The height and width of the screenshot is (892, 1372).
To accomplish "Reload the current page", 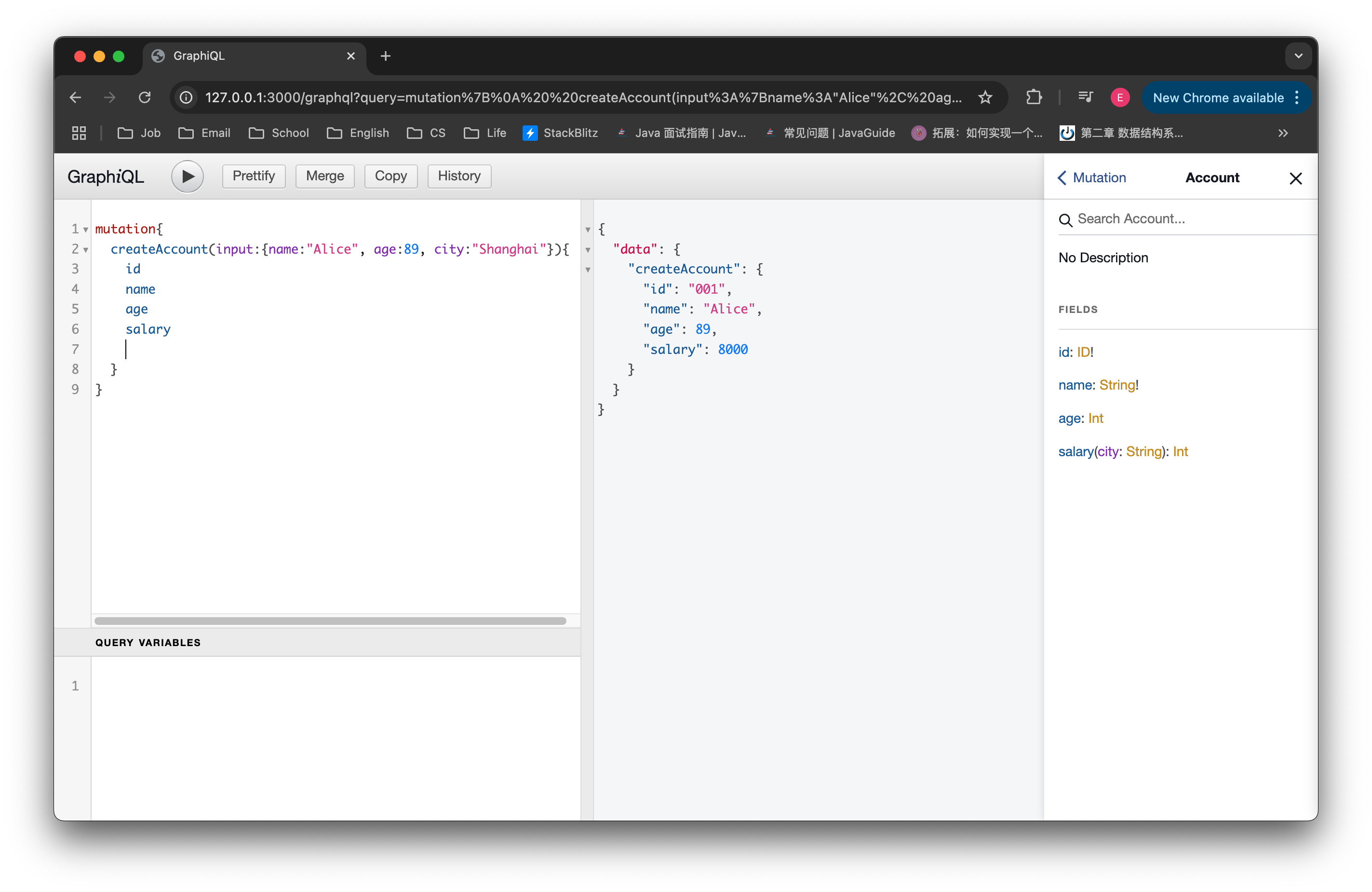I will (x=145, y=97).
